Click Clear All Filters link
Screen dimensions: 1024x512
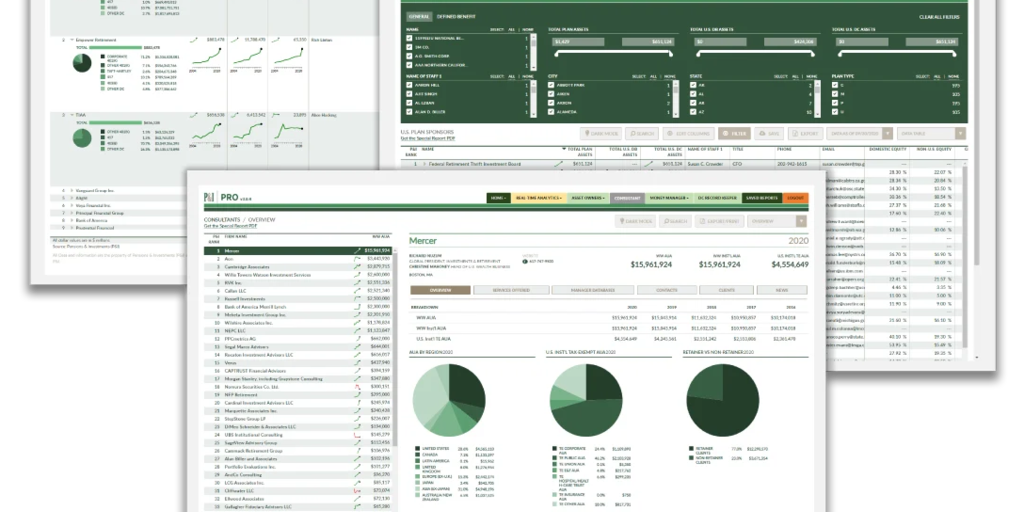[938, 17]
